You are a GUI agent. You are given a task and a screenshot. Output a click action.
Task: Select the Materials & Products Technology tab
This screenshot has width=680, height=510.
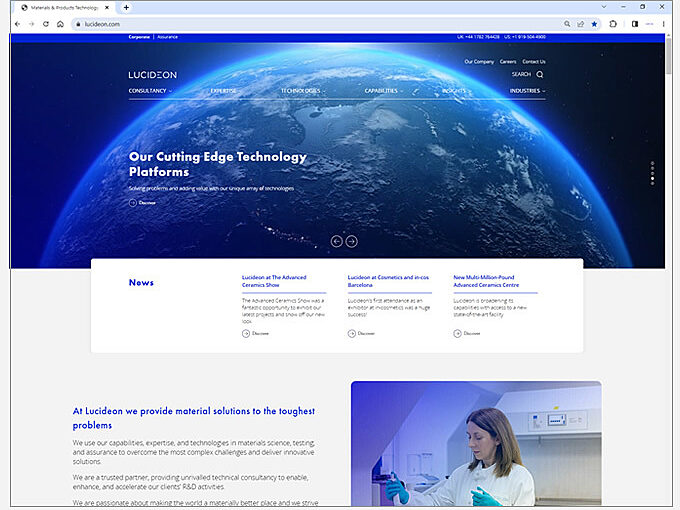click(x=64, y=7)
